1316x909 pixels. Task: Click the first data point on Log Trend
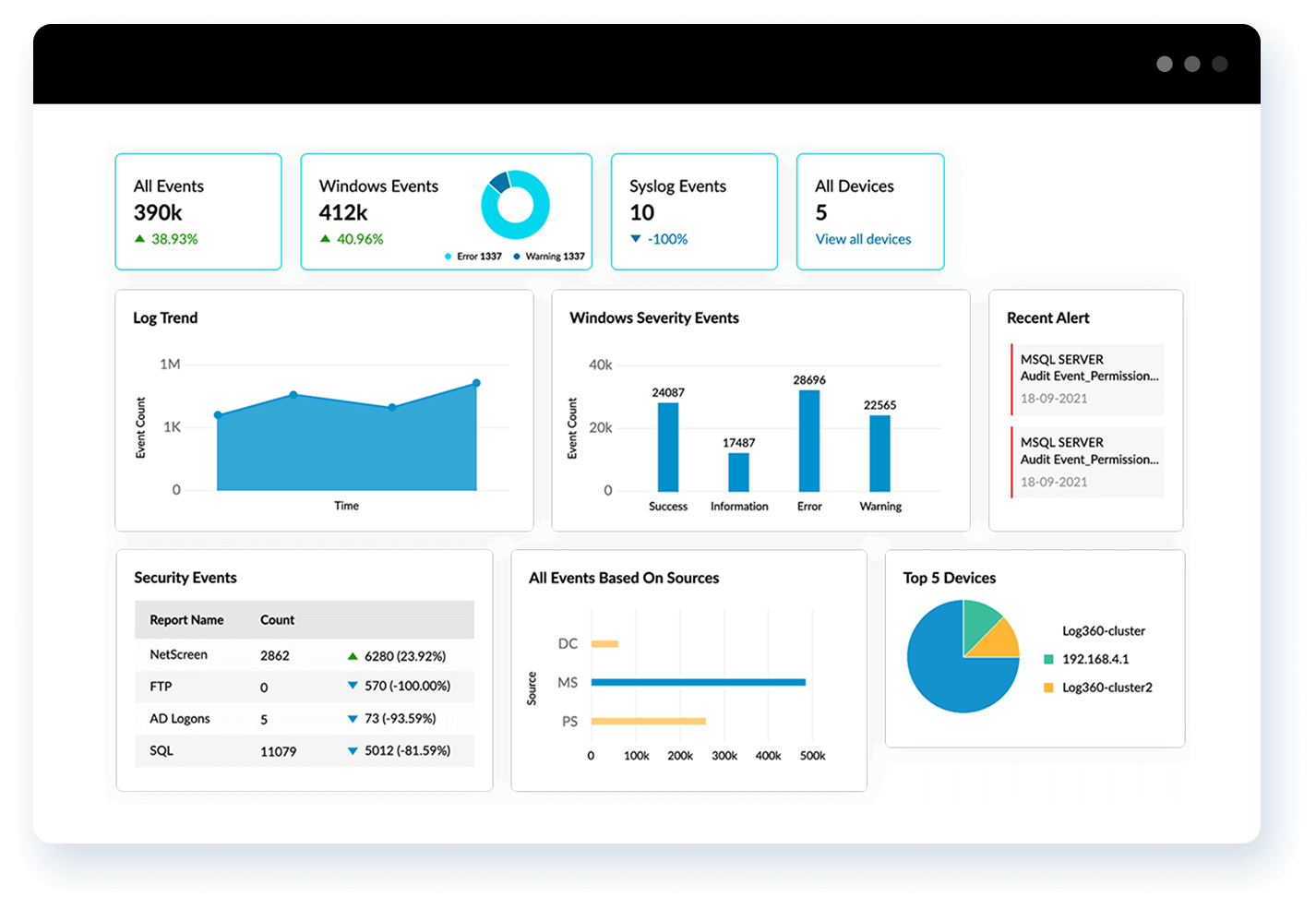(218, 415)
